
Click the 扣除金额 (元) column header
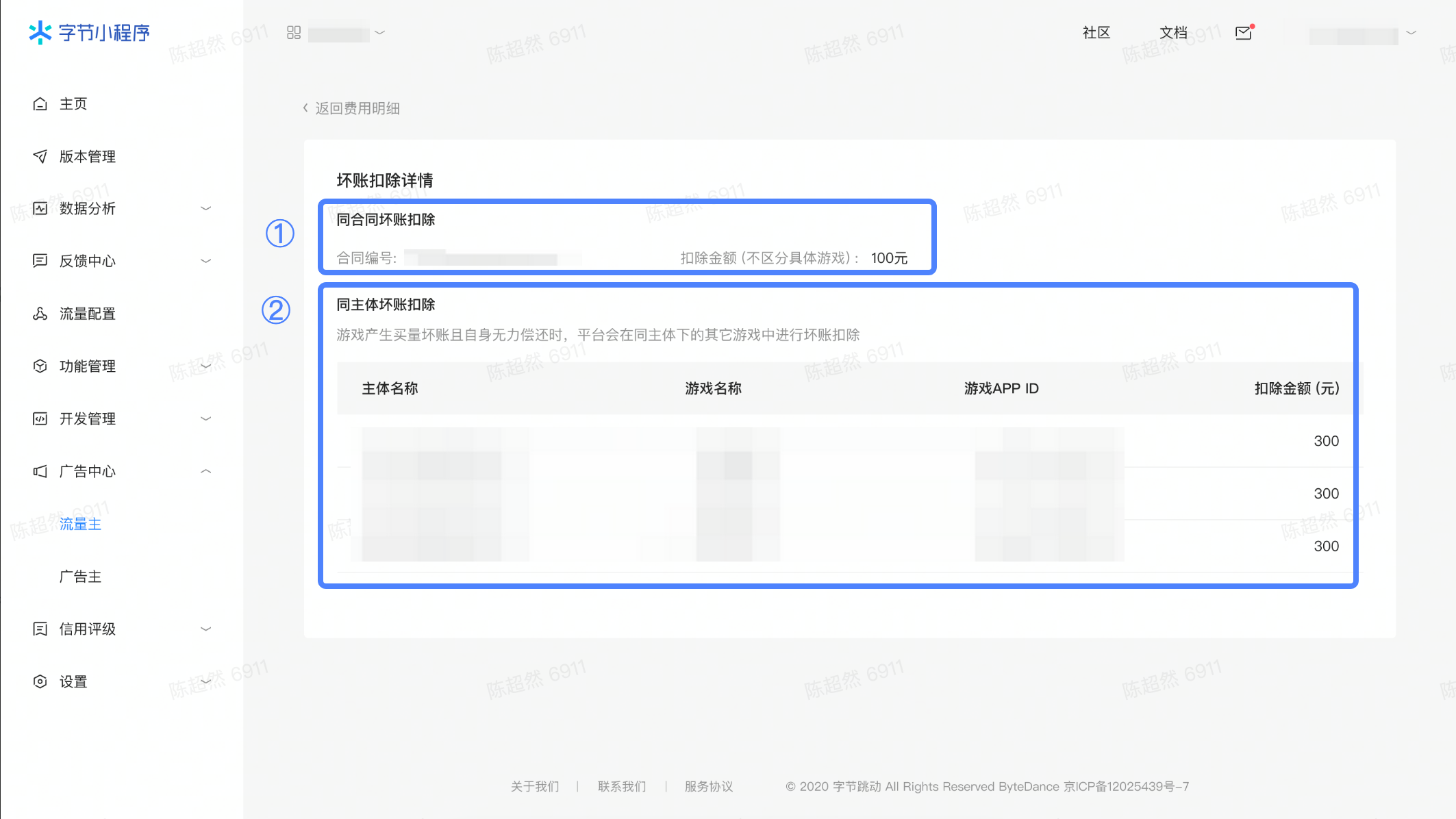[1297, 388]
